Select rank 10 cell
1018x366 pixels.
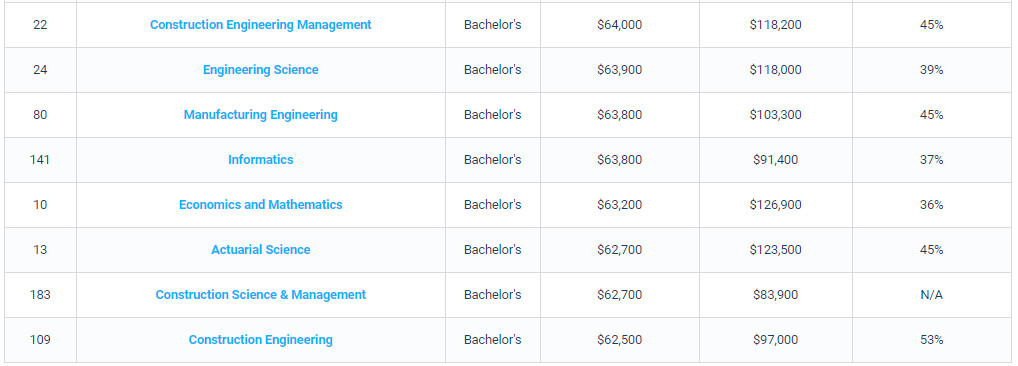coord(40,204)
